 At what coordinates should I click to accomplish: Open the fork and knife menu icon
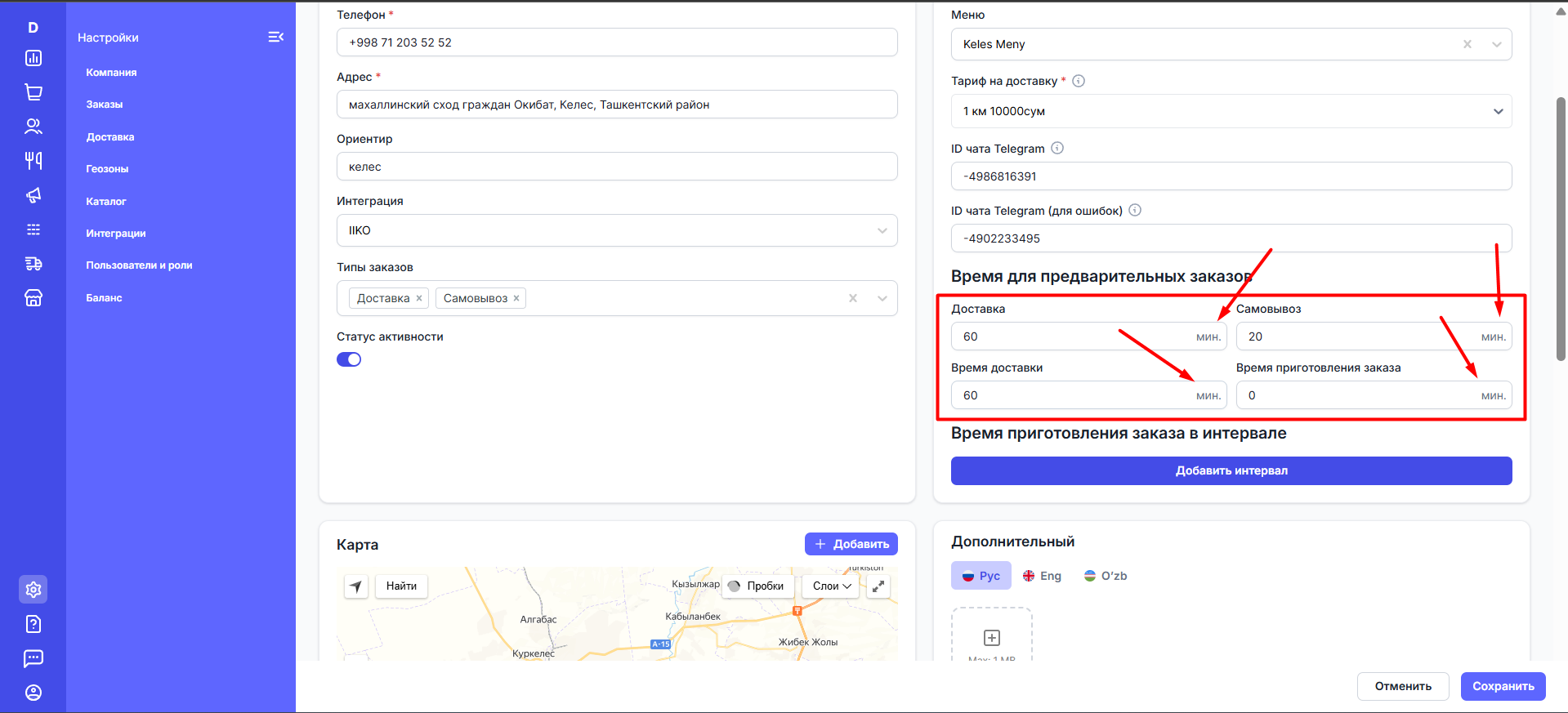pyautogui.click(x=34, y=161)
